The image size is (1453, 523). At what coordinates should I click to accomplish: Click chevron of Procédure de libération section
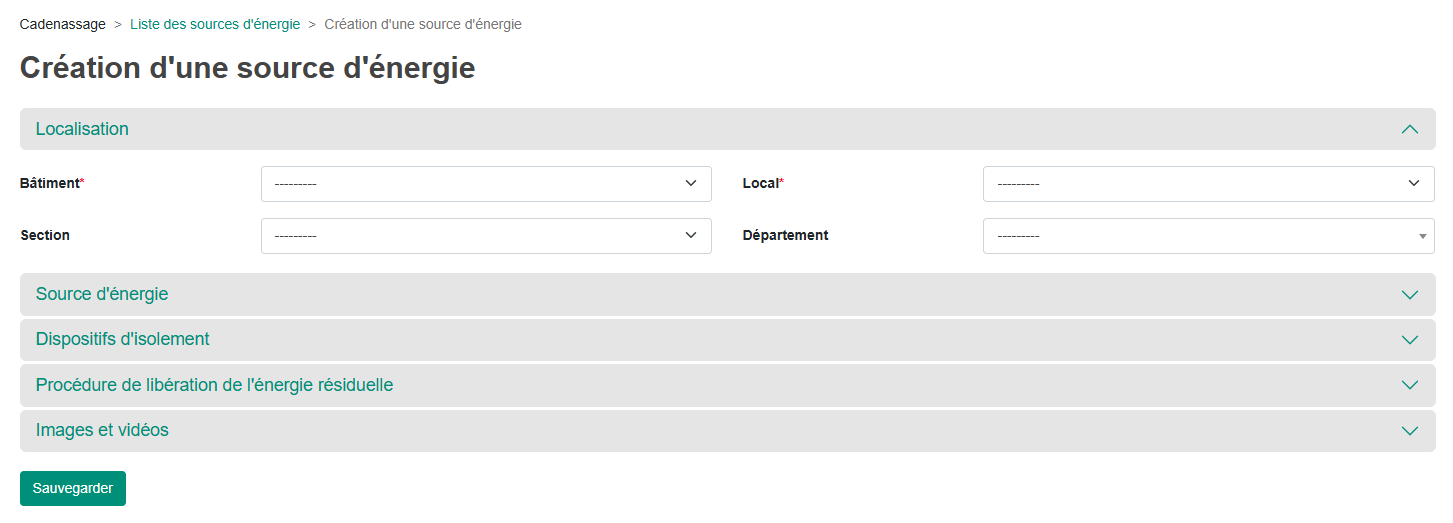coord(1410,385)
